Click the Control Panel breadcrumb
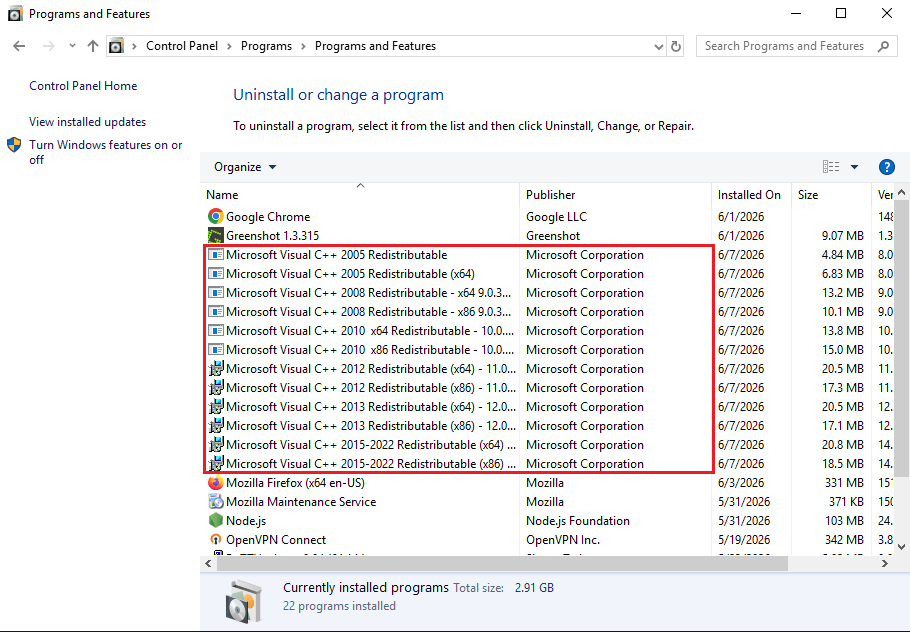 point(182,46)
